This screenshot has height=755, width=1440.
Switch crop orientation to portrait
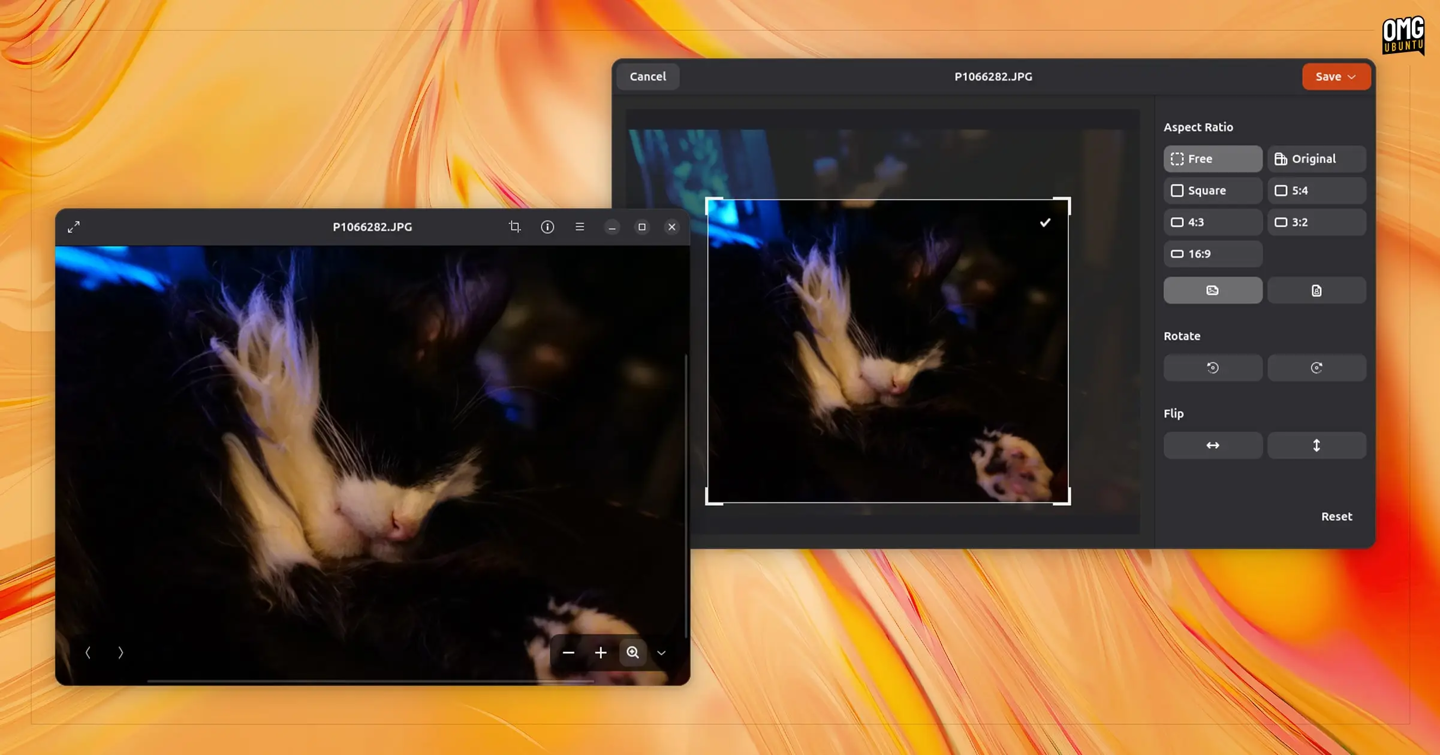pos(1317,291)
